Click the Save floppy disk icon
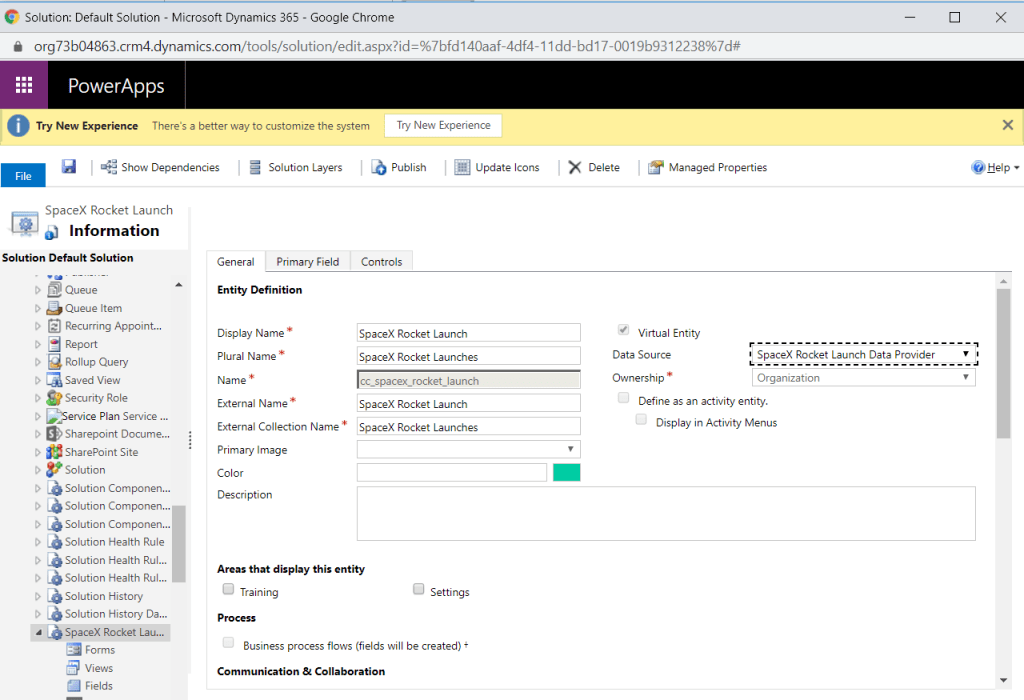The image size is (1024, 700). click(x=69, y=167)
